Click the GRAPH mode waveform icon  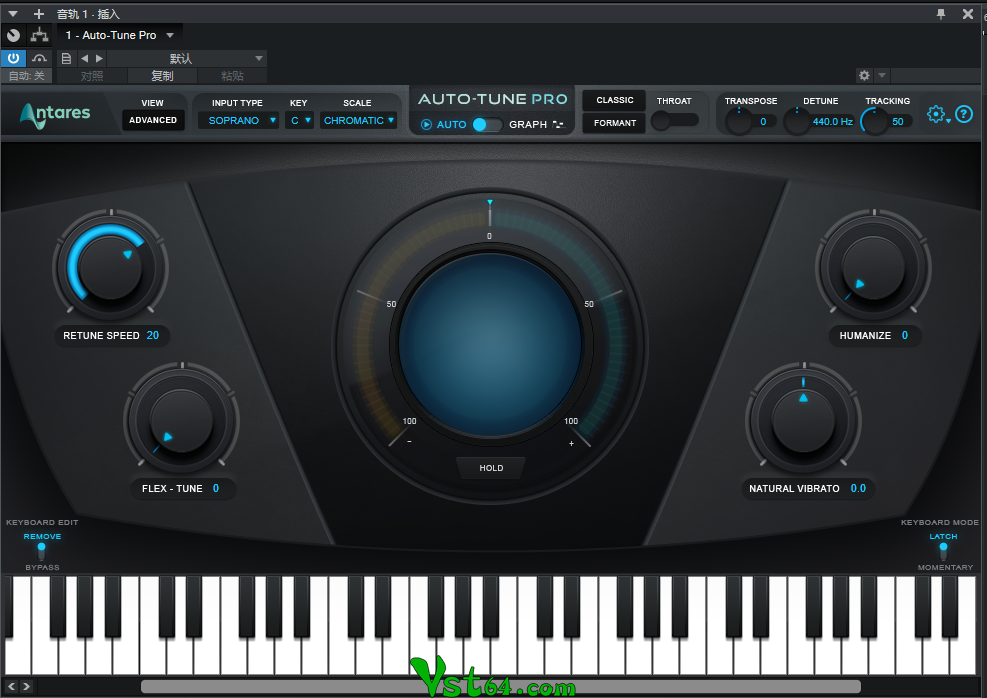coord(558,125)
